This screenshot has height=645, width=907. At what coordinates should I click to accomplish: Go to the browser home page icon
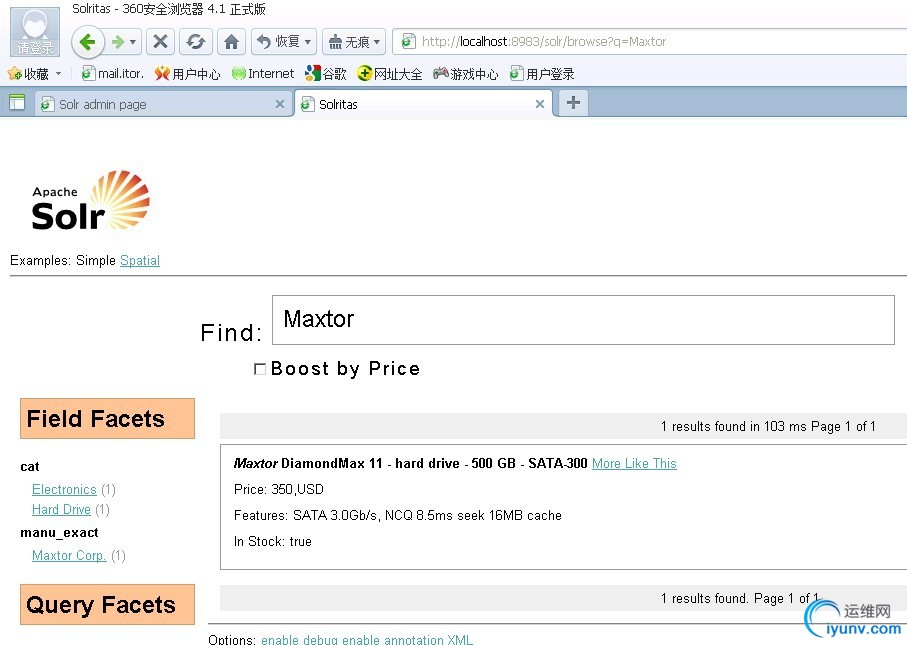point(231,42)
